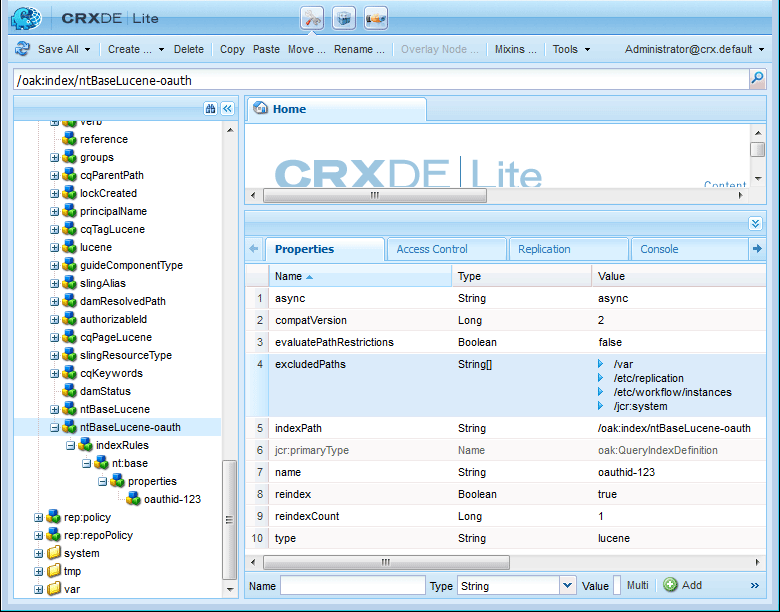Expand the rep:repoPolicy node

pos(38,535)
